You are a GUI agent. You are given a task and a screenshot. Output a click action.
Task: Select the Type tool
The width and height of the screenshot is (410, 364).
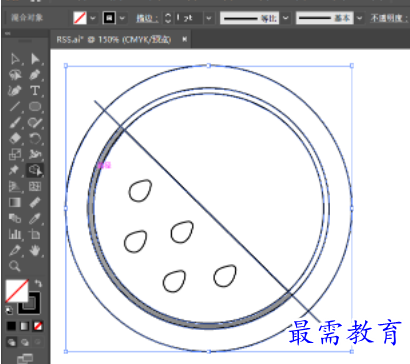pyautogui.click(x=35, y=91)
